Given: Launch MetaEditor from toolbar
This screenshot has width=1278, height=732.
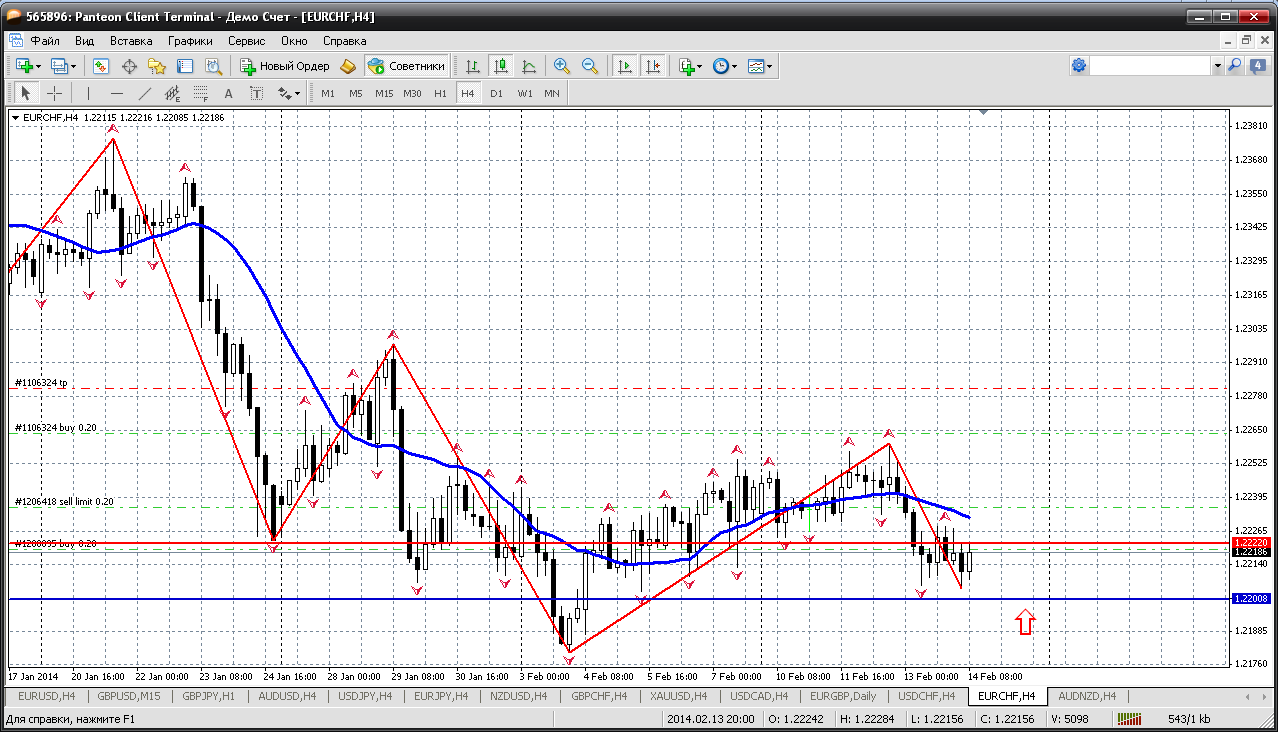Looking at the screenshot, I should click(x=348, y=66).
